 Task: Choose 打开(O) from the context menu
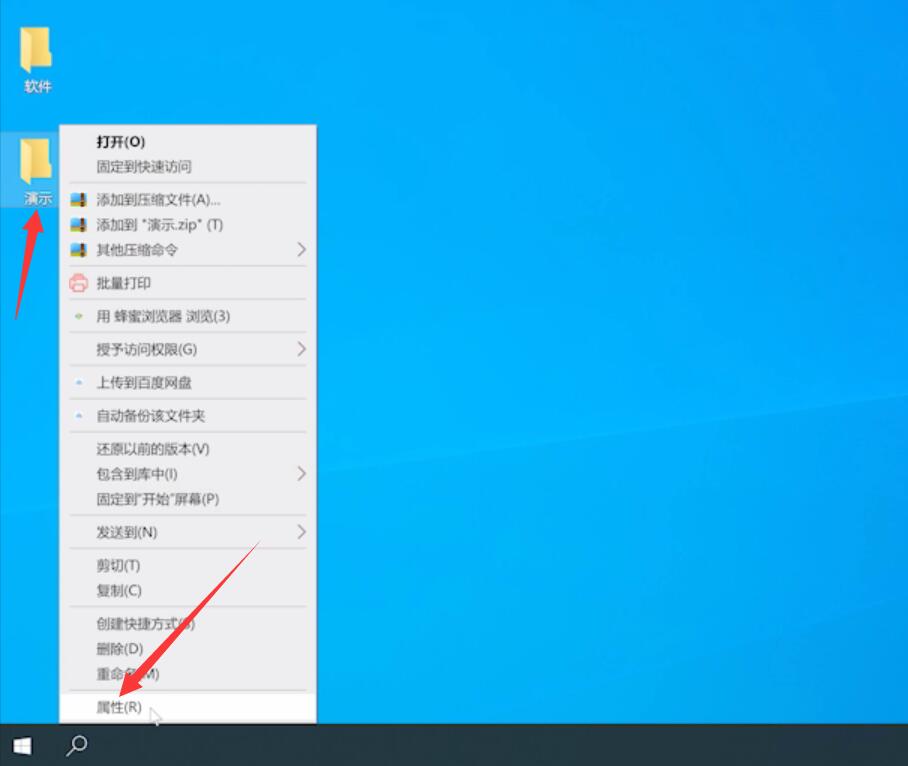(x=188, y=142)
